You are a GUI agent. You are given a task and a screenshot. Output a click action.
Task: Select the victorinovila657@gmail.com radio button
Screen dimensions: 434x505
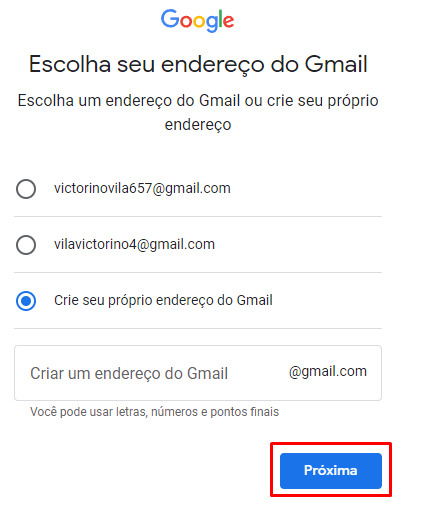coord(26,189)
